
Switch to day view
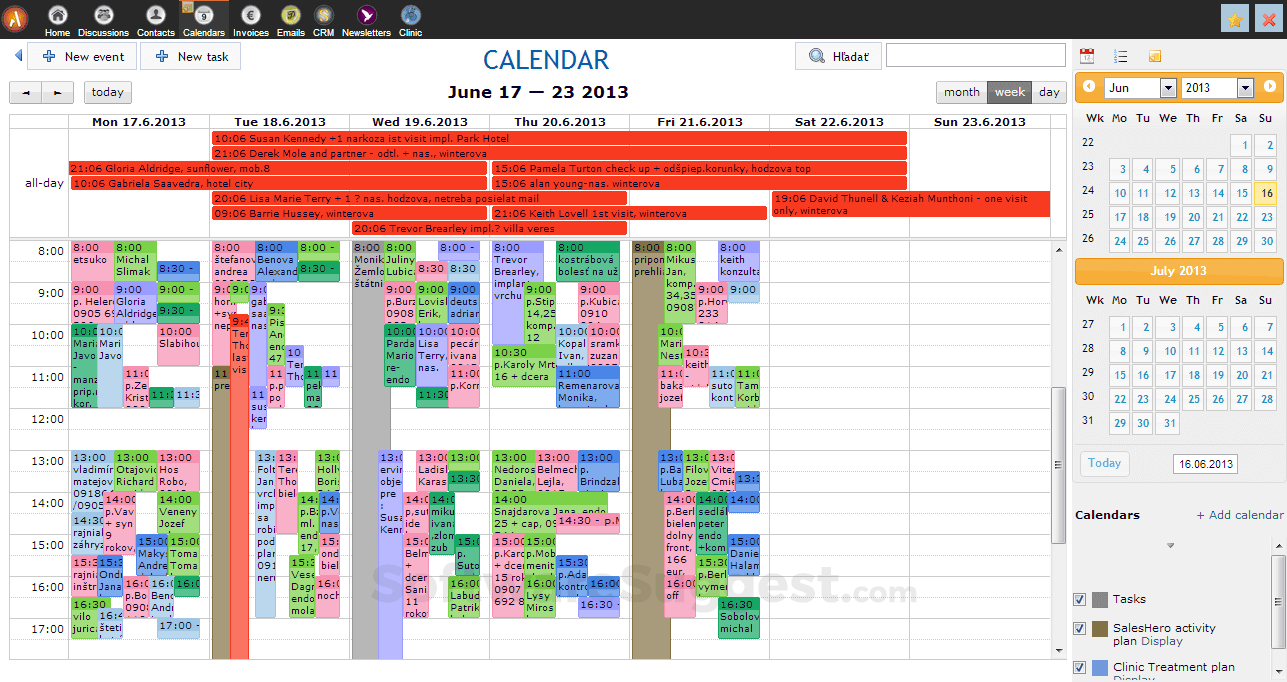point(1049,92)
